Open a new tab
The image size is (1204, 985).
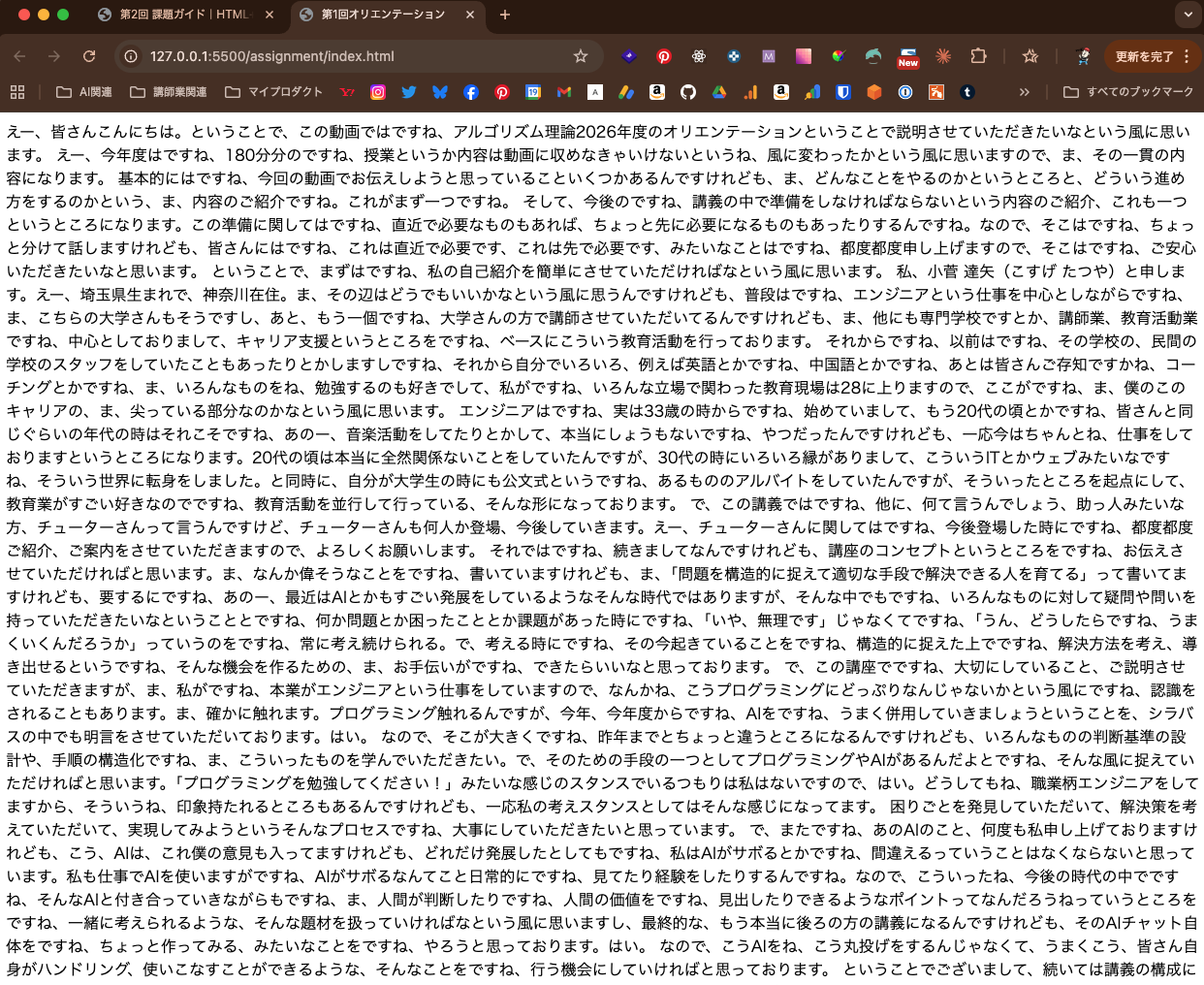coord(504,15)
